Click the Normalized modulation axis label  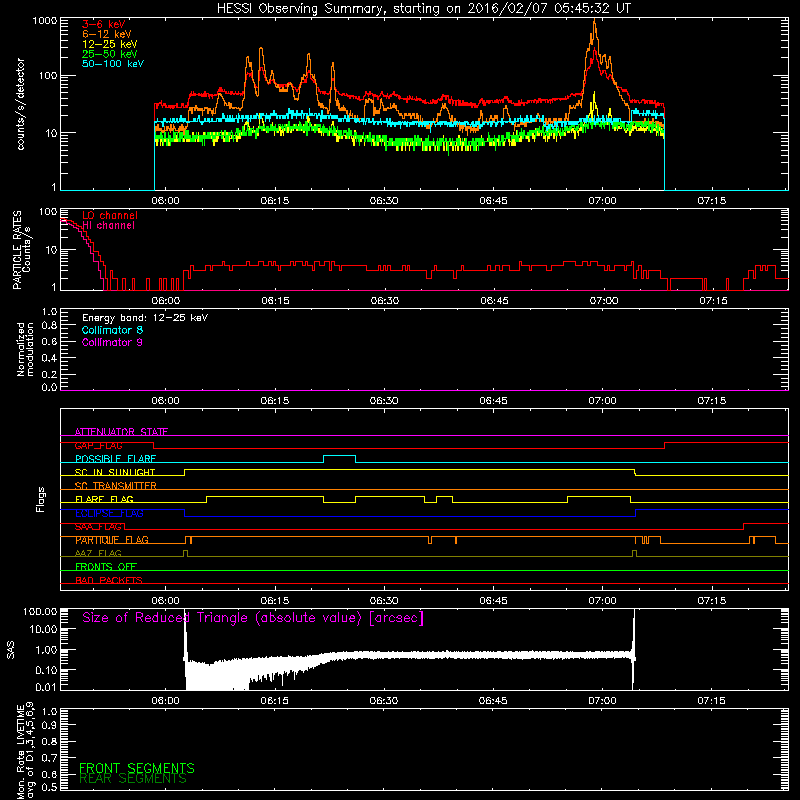tap(25, 349)
